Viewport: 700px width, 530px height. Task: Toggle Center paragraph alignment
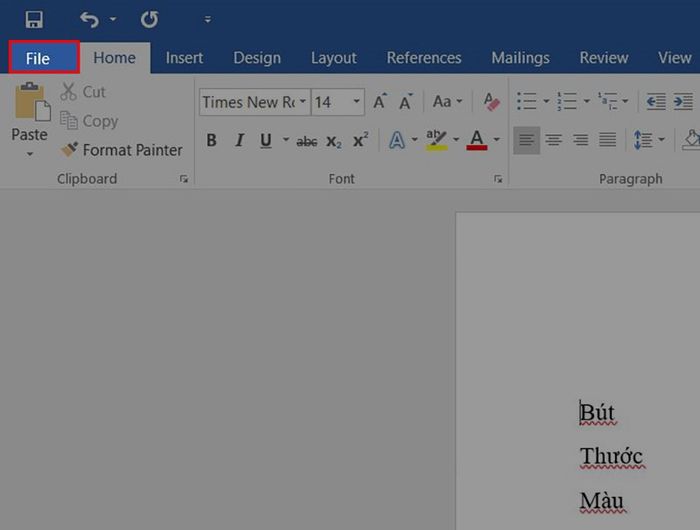coord(554,140)
